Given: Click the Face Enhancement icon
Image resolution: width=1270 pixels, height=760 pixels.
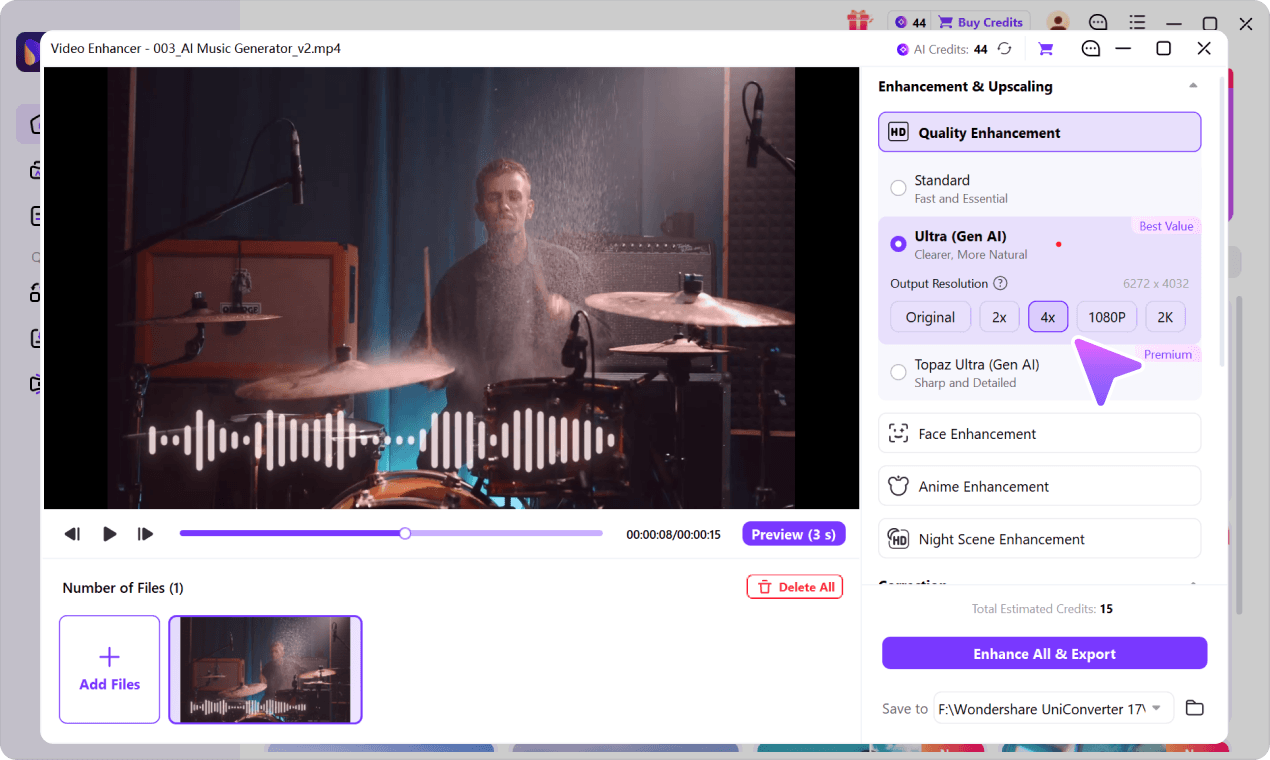Looking at the screenshot, I should 898,433.
